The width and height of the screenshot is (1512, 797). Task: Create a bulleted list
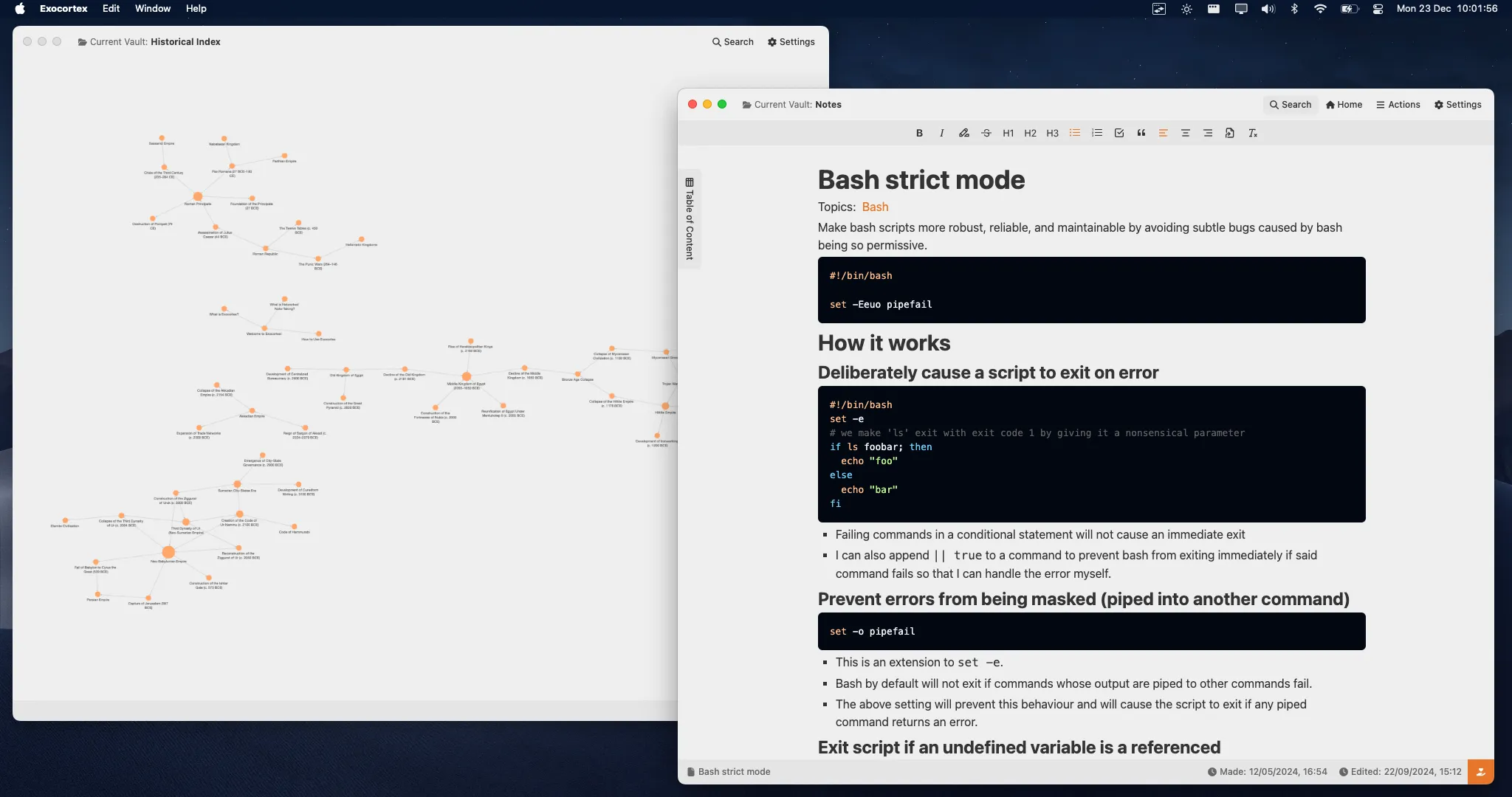click(x=1074, y=133)
